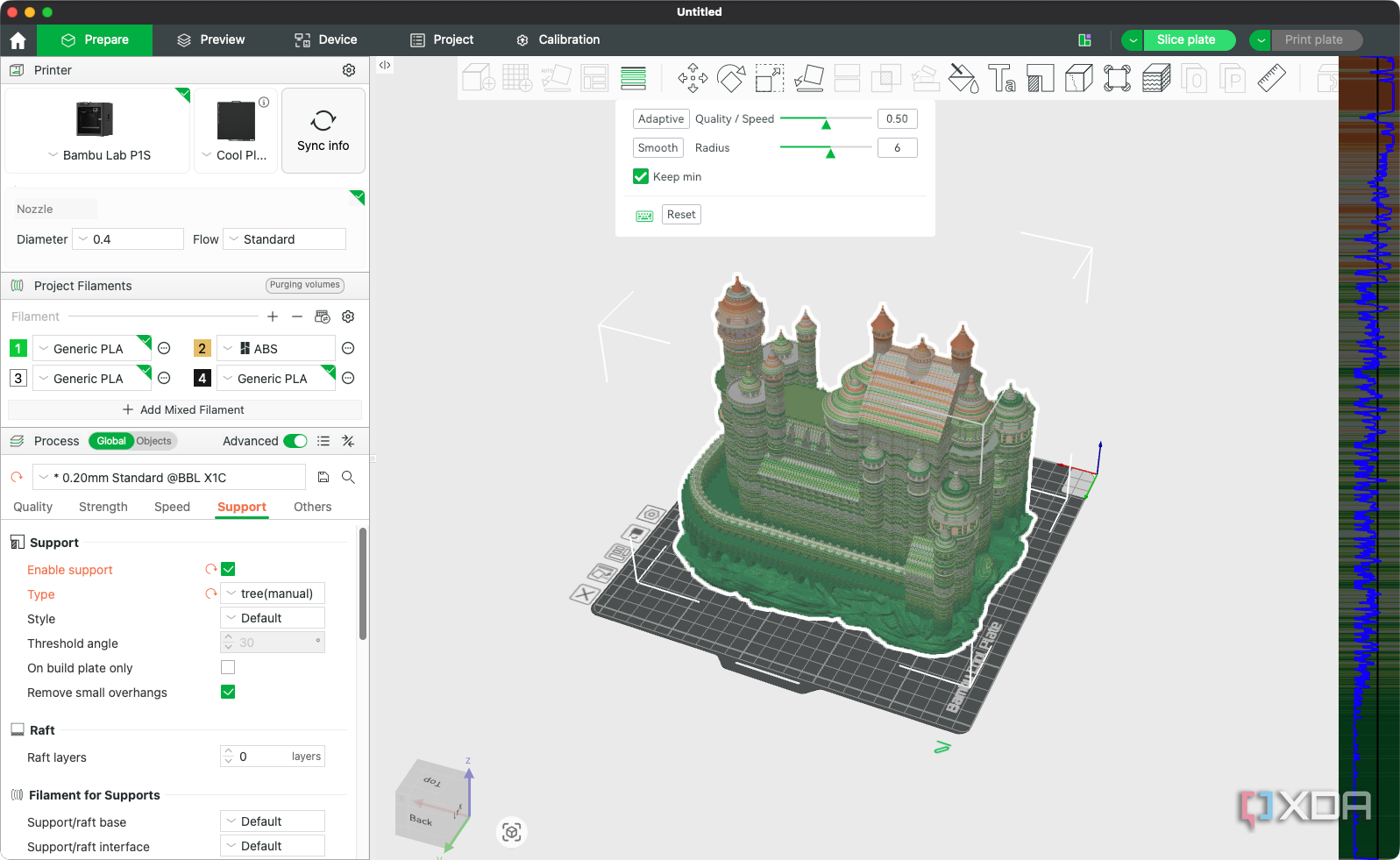Screen dimensions: 1400x860
Task: Click the home icon
Action: coord(18,40)
